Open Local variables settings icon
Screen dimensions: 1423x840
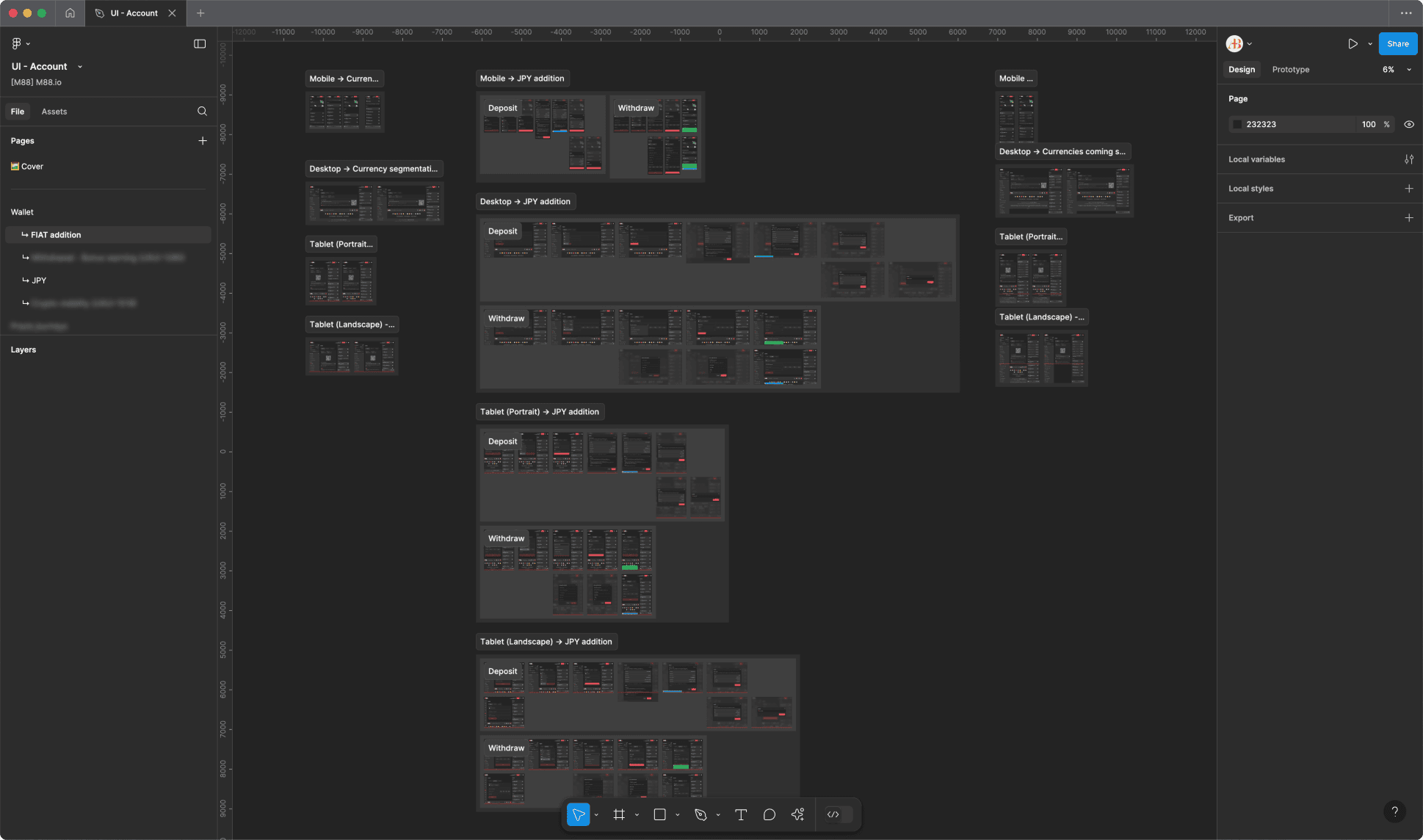(1409, 159)
